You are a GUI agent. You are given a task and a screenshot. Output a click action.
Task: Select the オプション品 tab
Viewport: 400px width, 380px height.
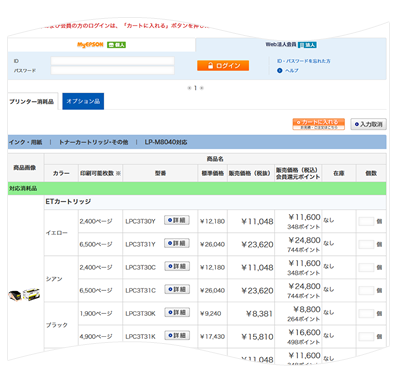pyautogui.click(x=83, y=101)
